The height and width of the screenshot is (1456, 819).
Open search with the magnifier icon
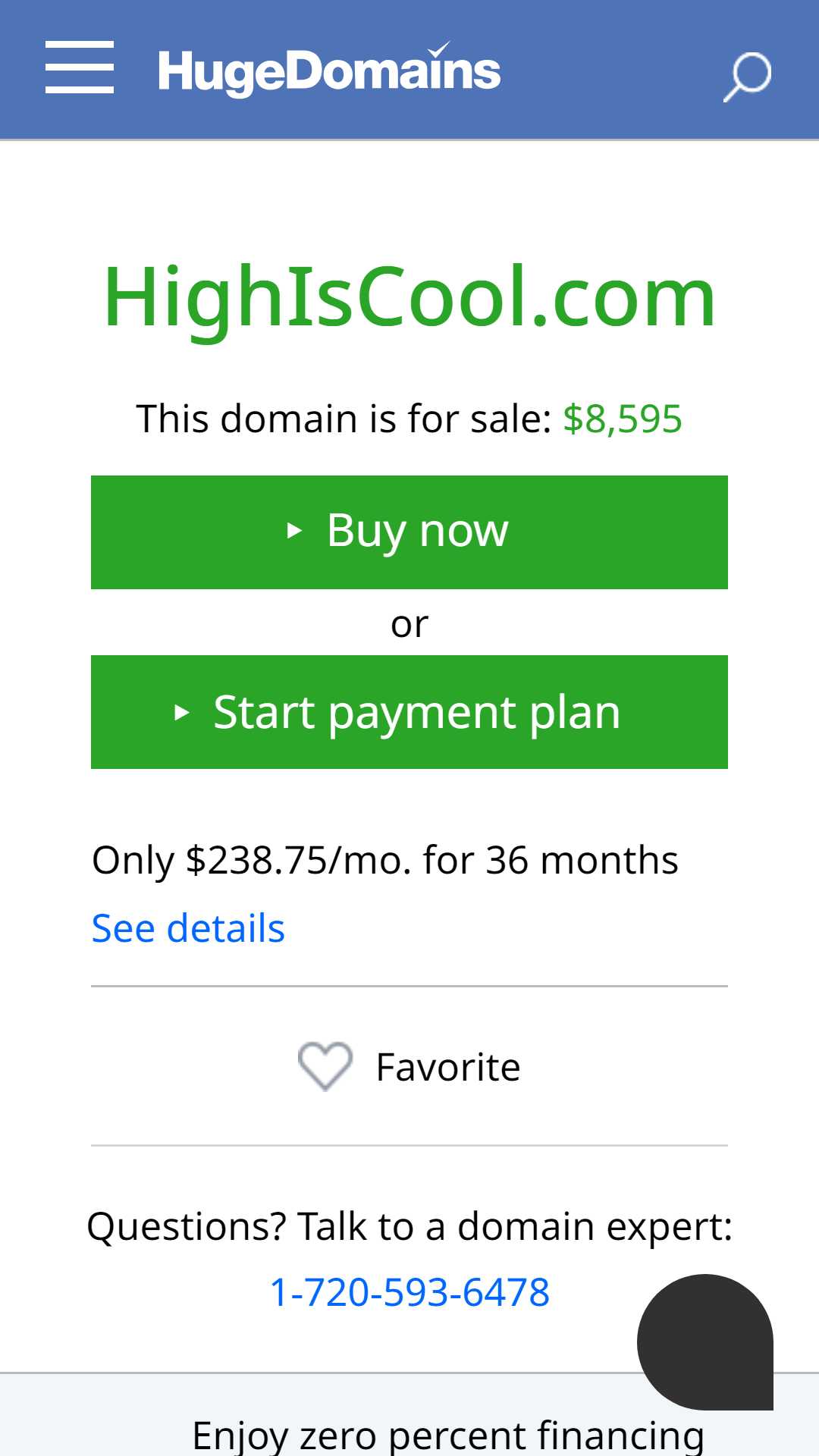[x=747, y=77]
